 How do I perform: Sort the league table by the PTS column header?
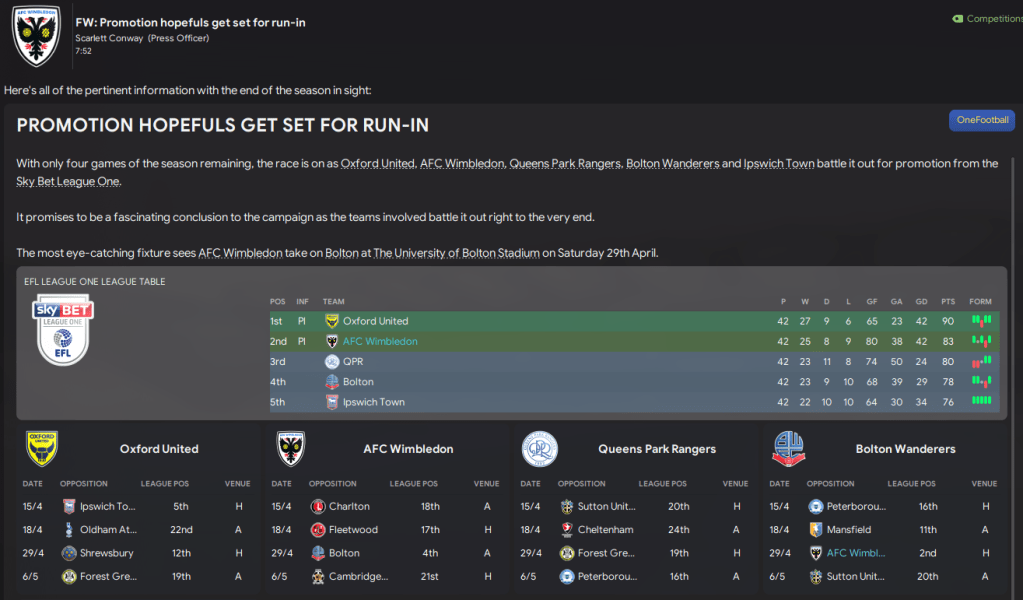950,301
